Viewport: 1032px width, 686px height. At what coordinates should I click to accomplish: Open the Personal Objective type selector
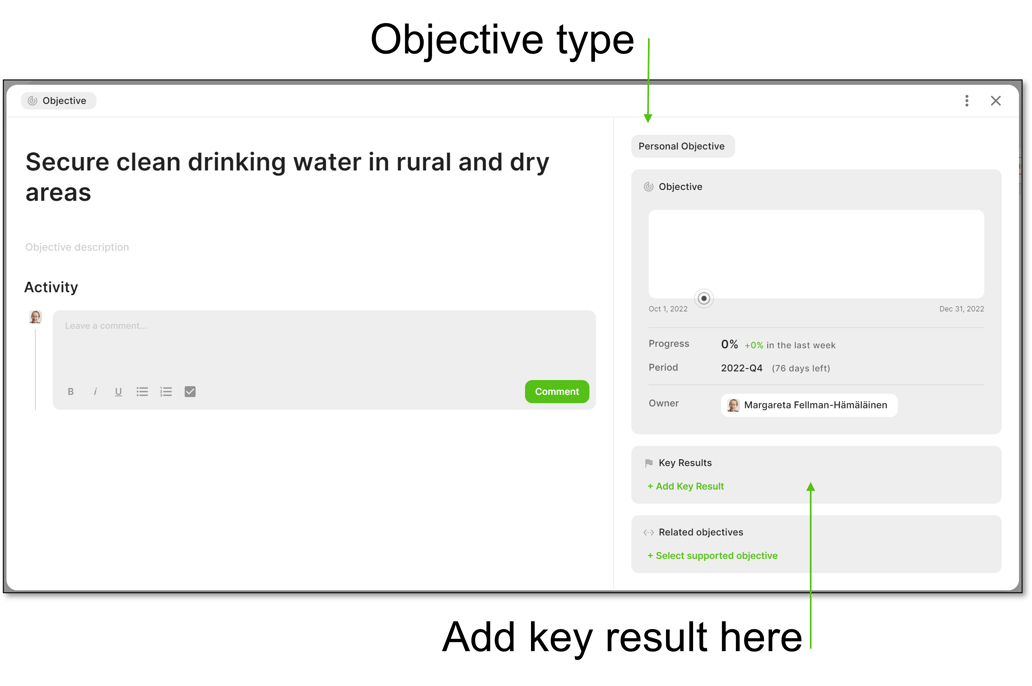(x=682, y=147)
